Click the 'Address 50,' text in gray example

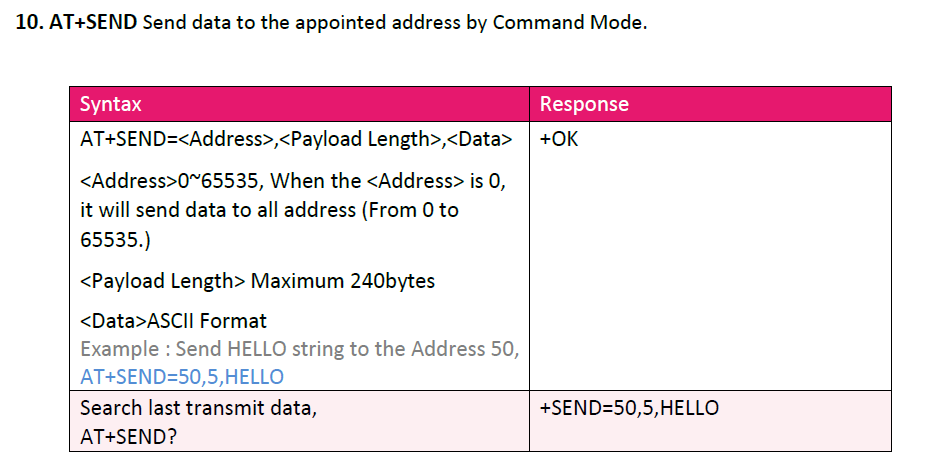(465, 349)
